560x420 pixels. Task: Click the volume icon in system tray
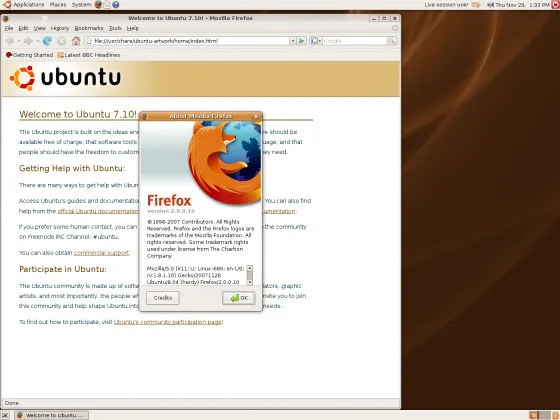(490, 5)
